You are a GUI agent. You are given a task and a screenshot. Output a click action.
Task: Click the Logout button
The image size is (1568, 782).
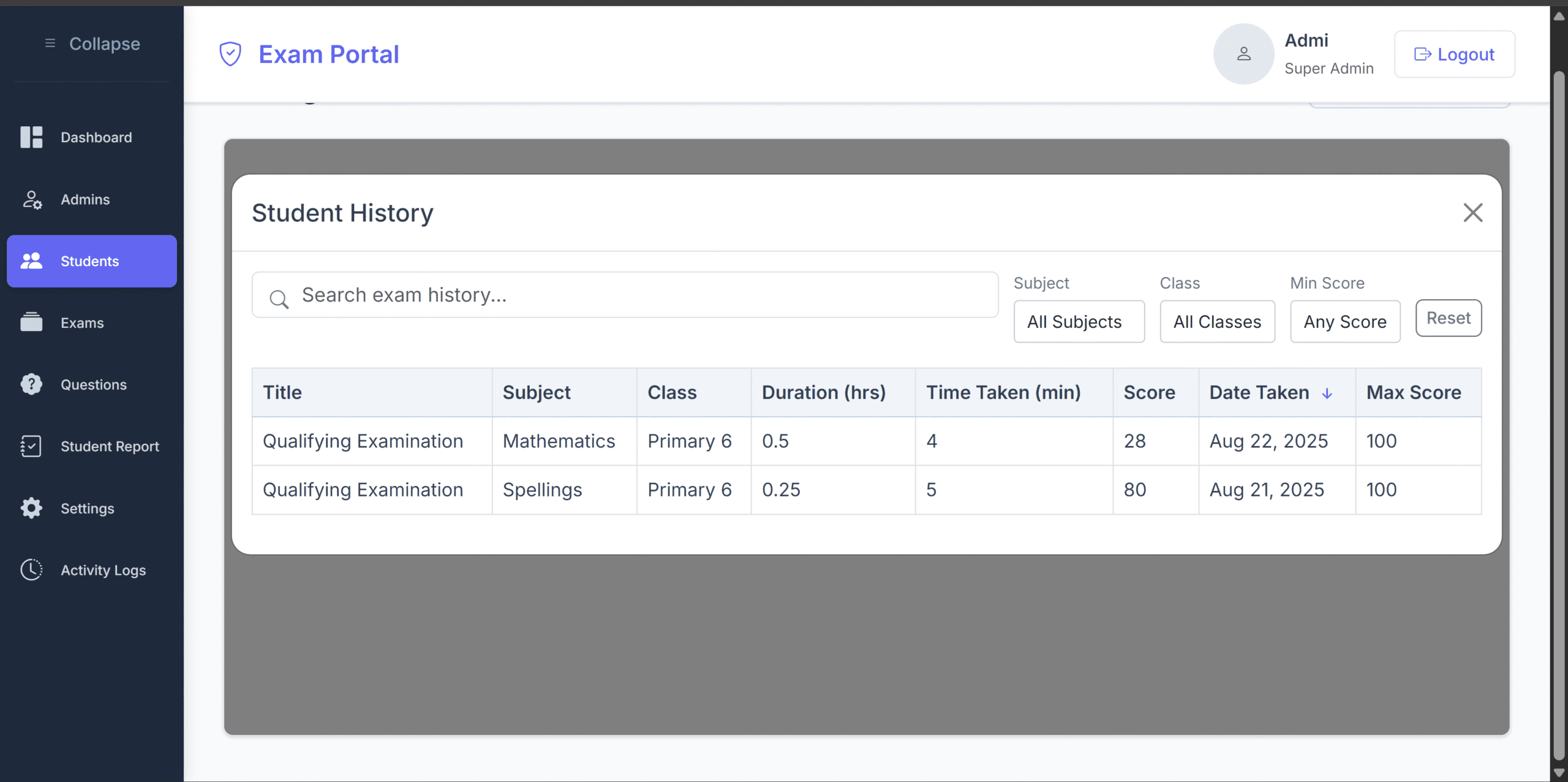(x=1454, y=55)
